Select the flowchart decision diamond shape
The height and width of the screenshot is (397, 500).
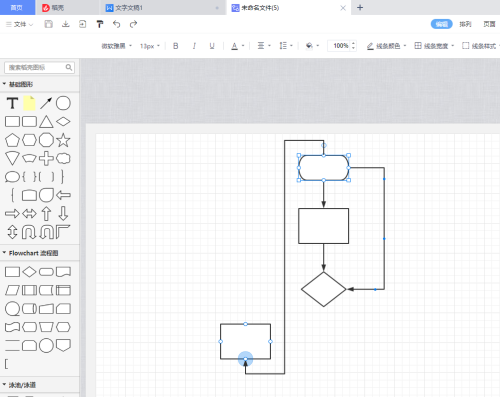point(29,272)
